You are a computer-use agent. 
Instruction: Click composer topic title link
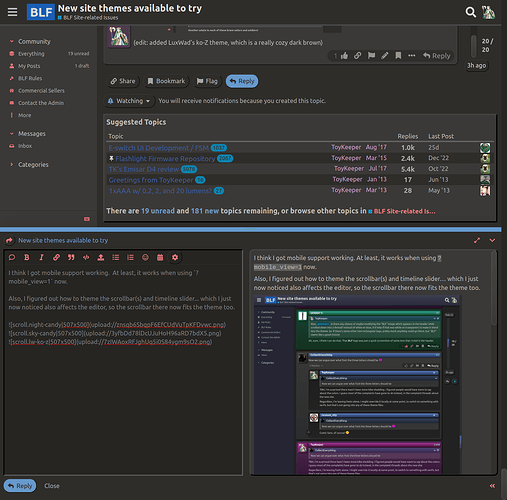pos(63,240)
